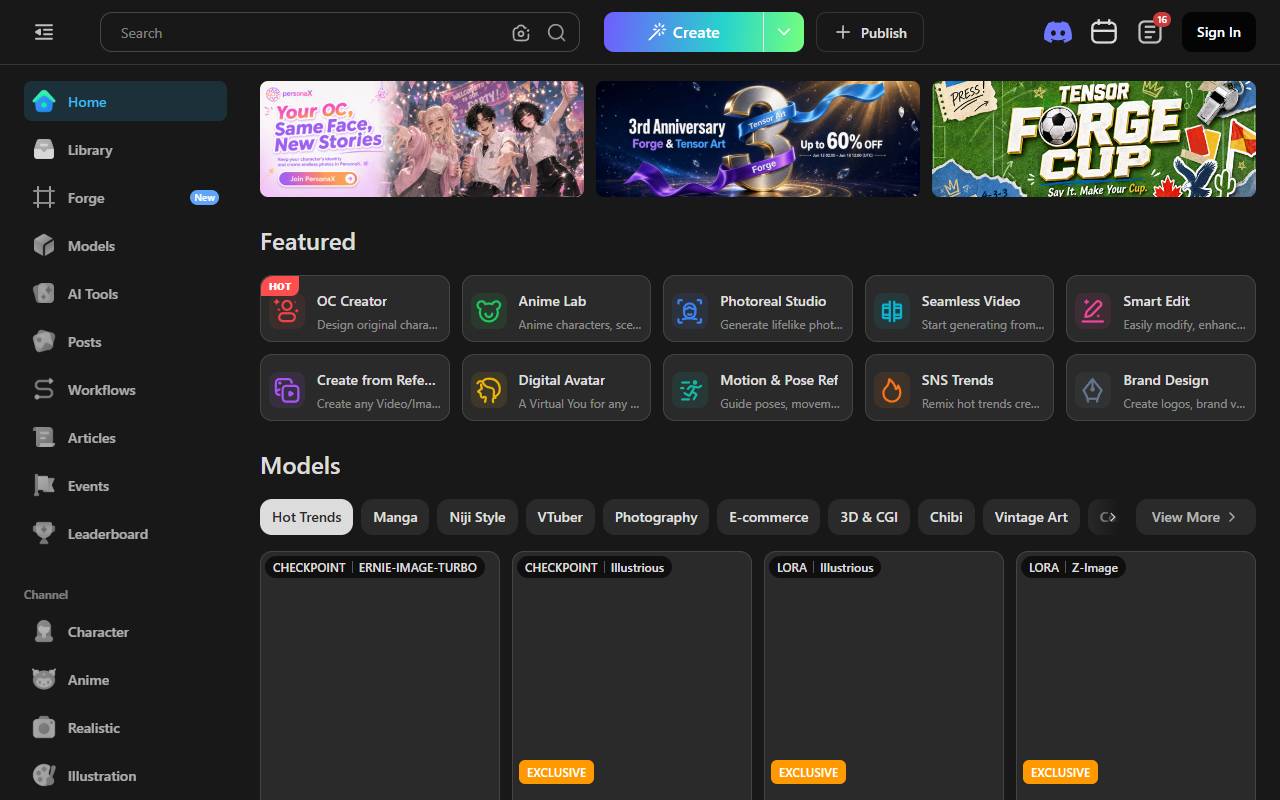Viewport: 1280px width, 800px height.
Task: Open the LORA Z-Image model card
Action: point(1136,675)
